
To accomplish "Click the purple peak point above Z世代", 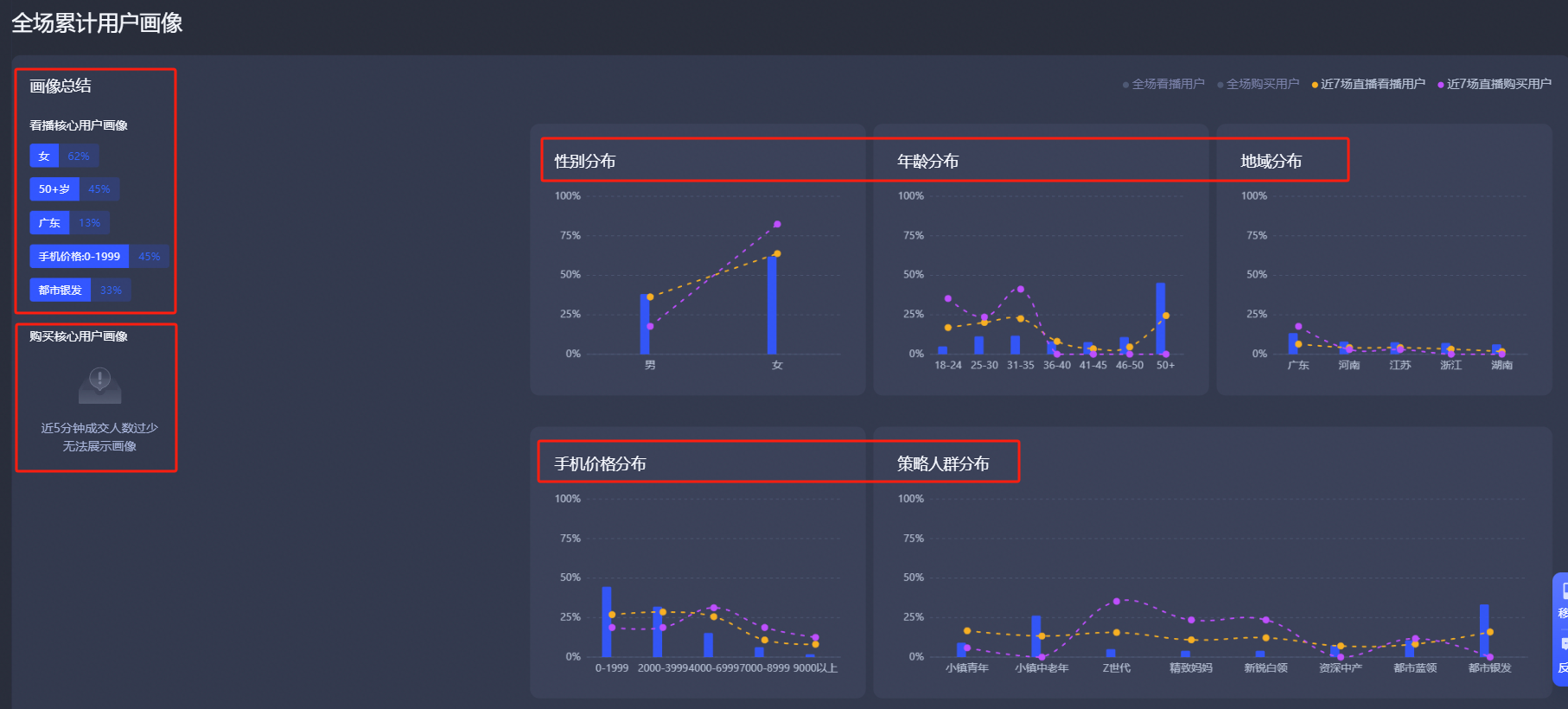I will tap(1117, 601).
